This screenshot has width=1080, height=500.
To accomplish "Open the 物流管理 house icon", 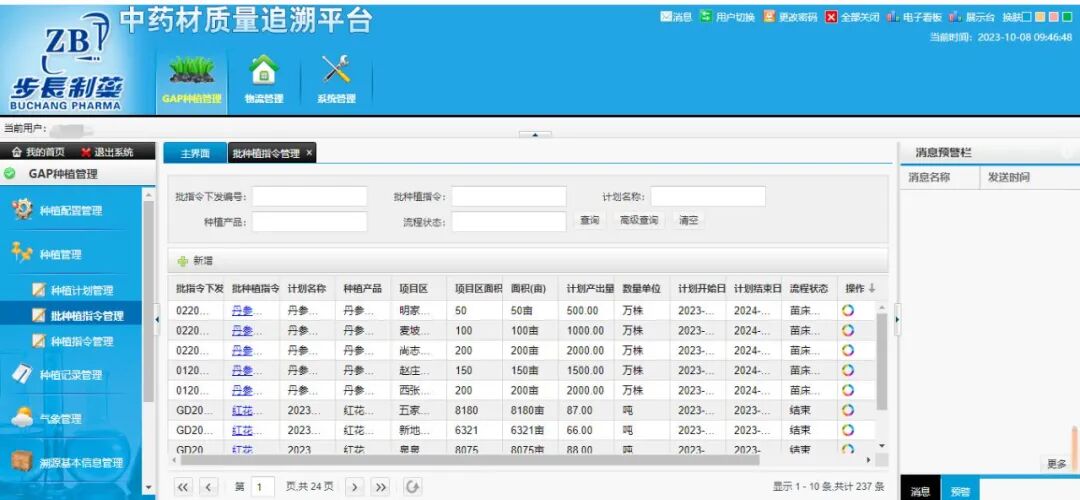I will (x=263, y=71).
